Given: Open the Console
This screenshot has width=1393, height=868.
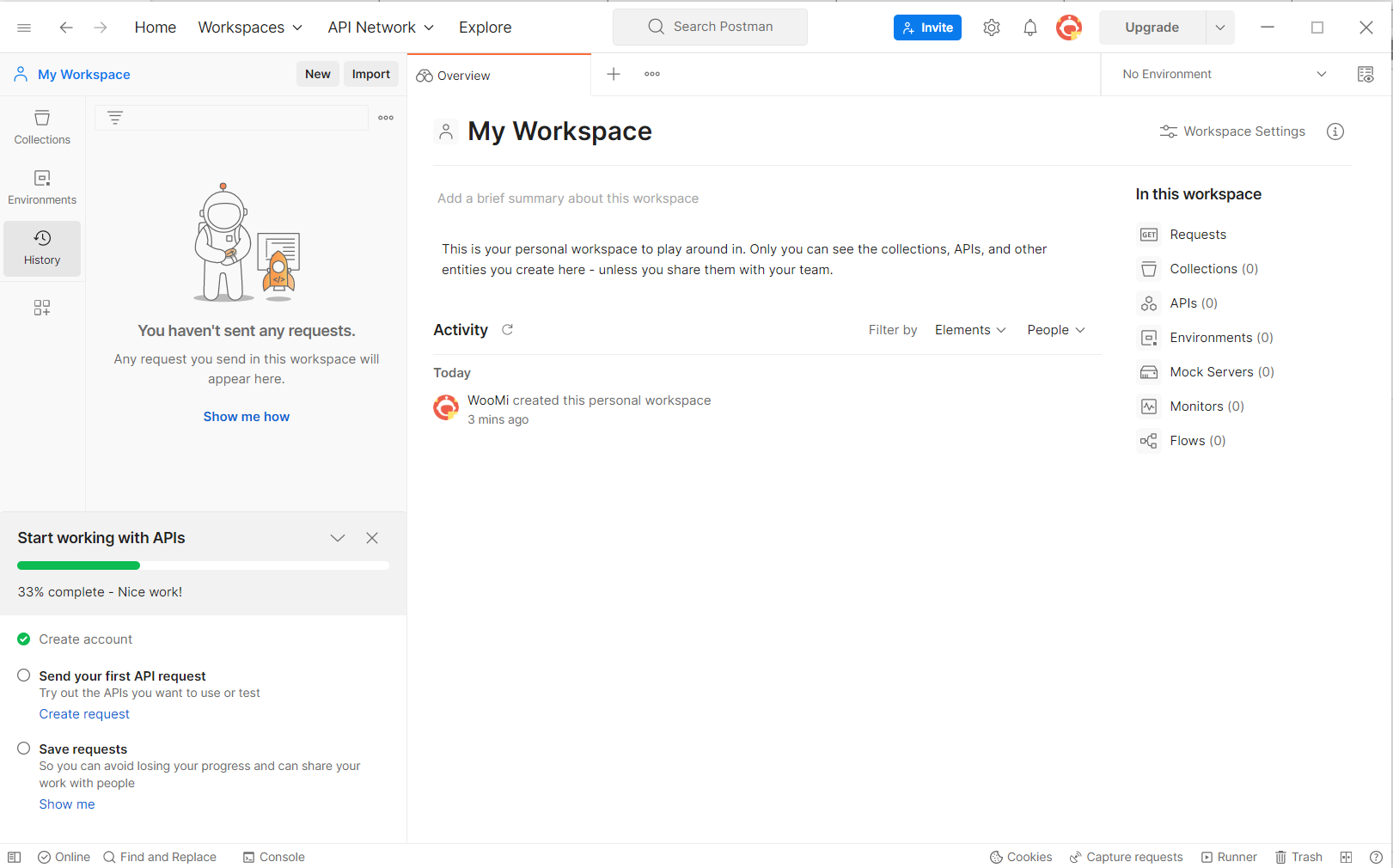Looking at the screenshot, I should pos(274,857).
